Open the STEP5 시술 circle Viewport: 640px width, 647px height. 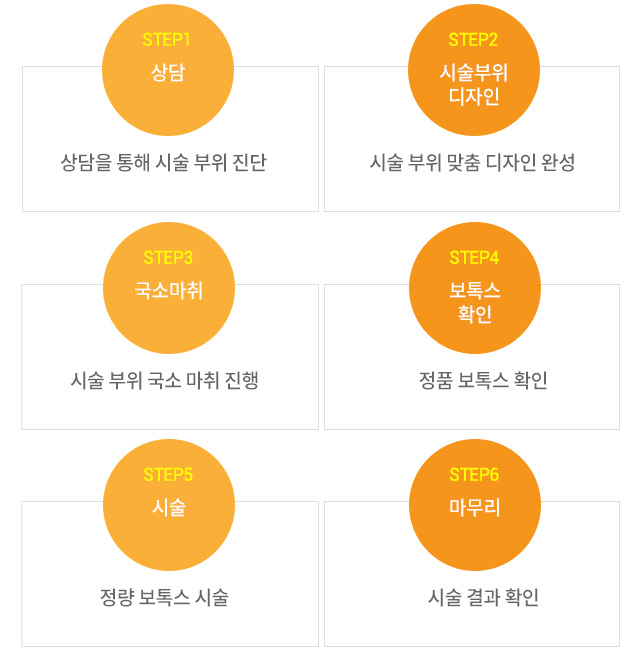(169, 505)
